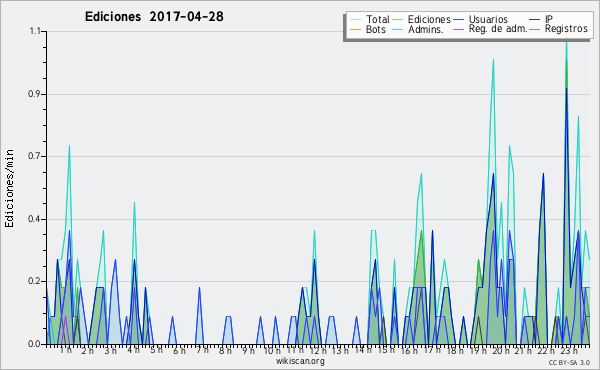Click the Usuarios legend label text
The width and height of the screenshot is (600, 370).
tap(488, 19)
